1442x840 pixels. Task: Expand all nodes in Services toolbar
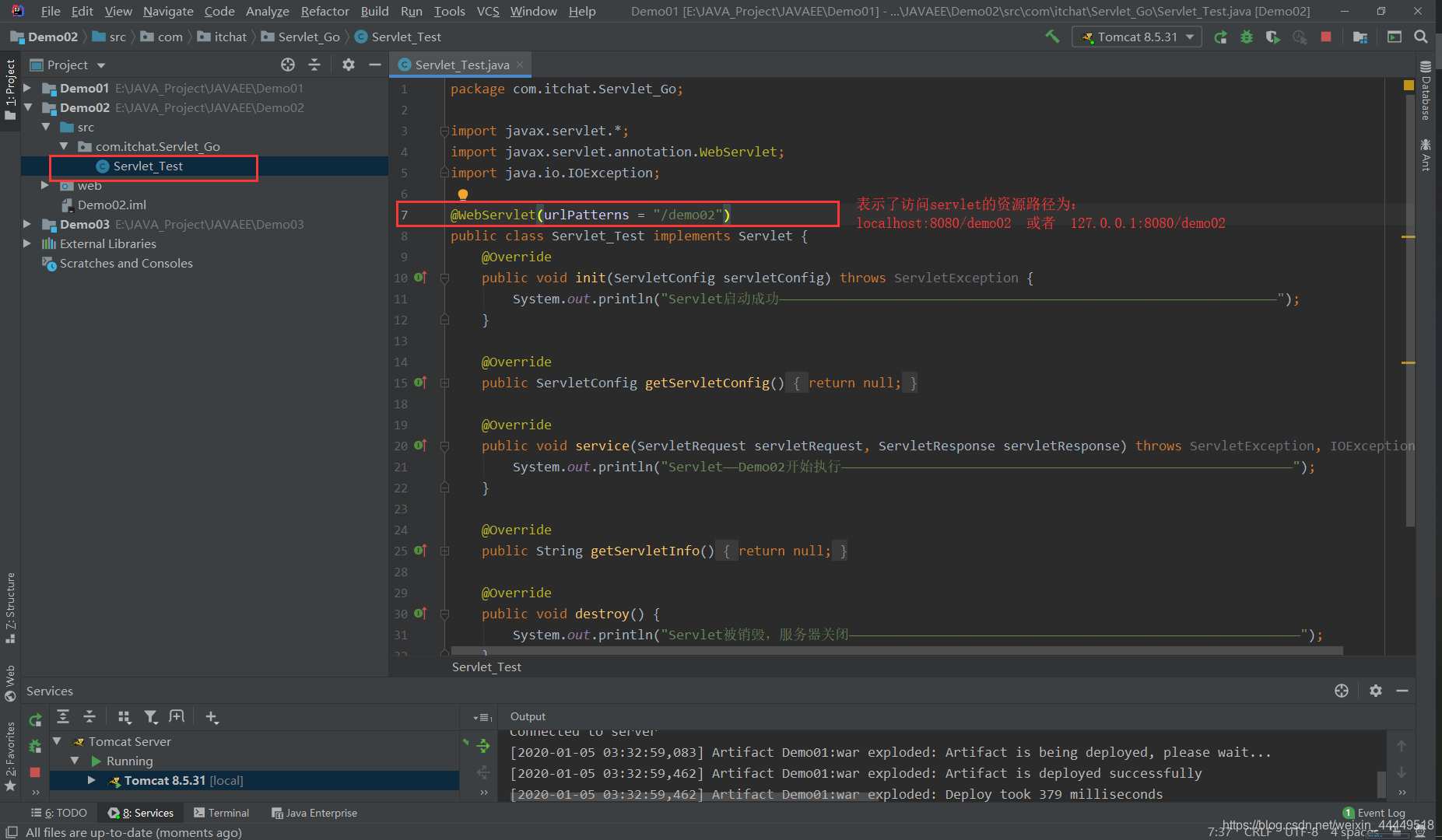point(63,716)
